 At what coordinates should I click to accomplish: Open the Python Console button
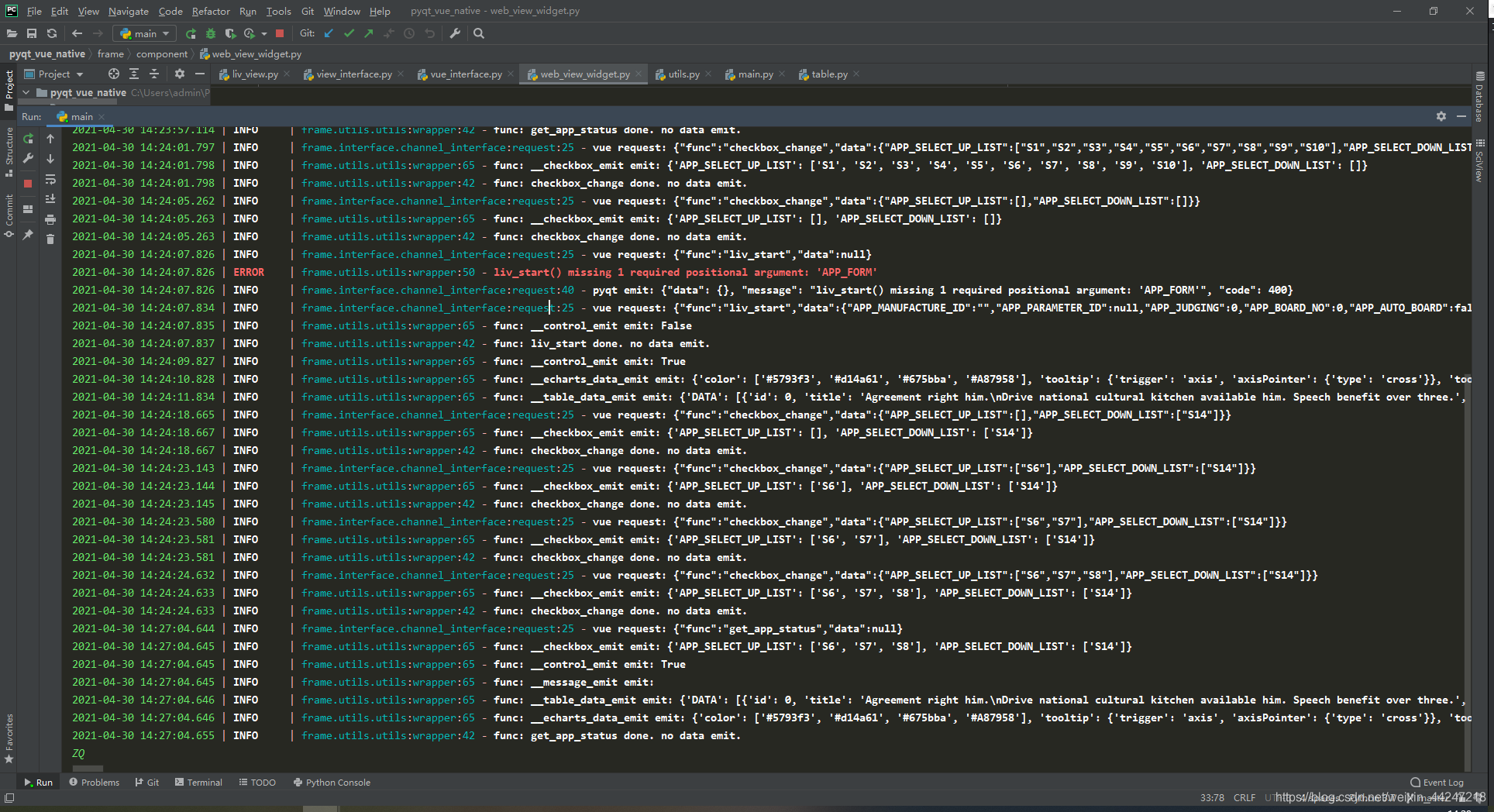coord(332,783)
